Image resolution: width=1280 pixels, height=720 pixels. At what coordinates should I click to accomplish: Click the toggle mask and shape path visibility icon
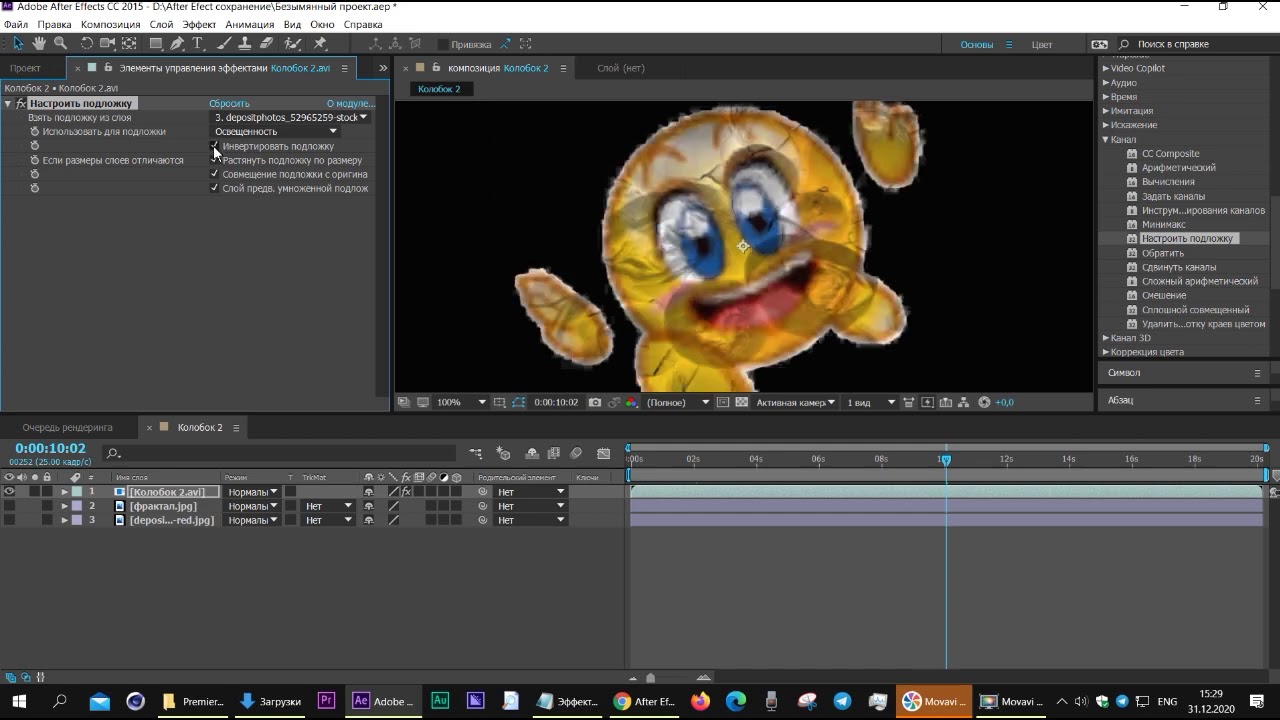click(518, 402)
